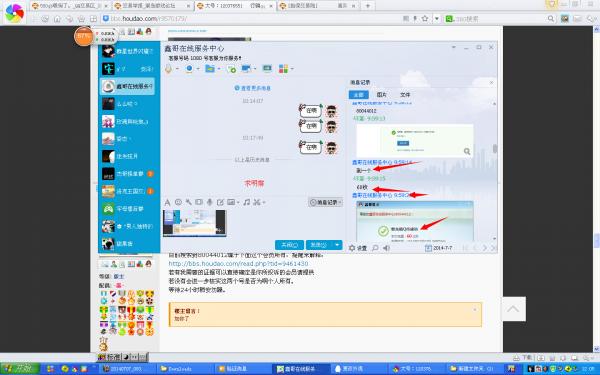
Task: Click the browser address bar
Action: coord(253,18)
